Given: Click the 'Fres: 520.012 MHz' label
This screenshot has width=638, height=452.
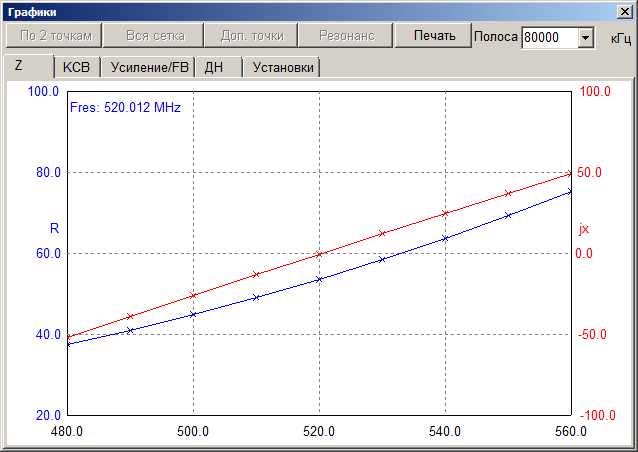Looking at the screenshot, I should click(x=124, y=107).
